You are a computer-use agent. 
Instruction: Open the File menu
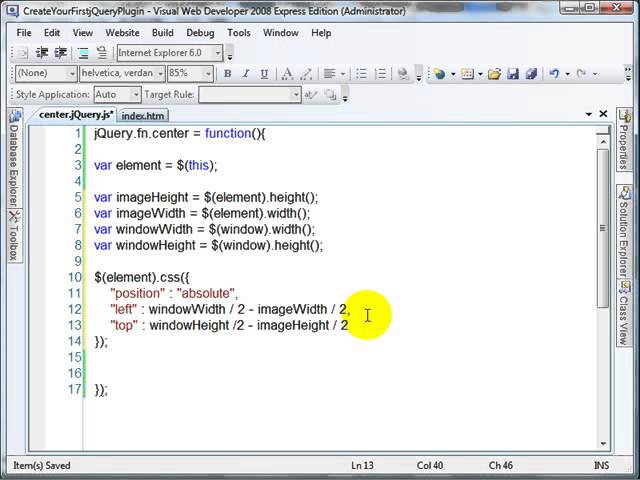coord(24,33)
